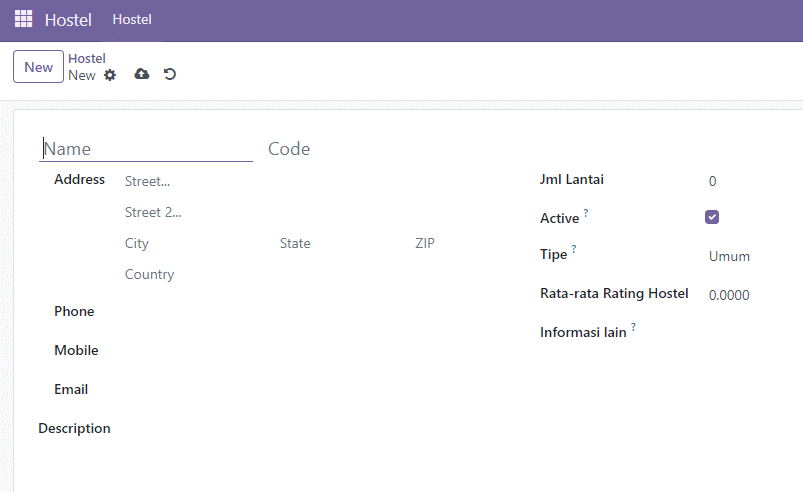803x492 pixels.
Task: Show help tooltip beside Informasi lain
Action: [x=633, y=326]
